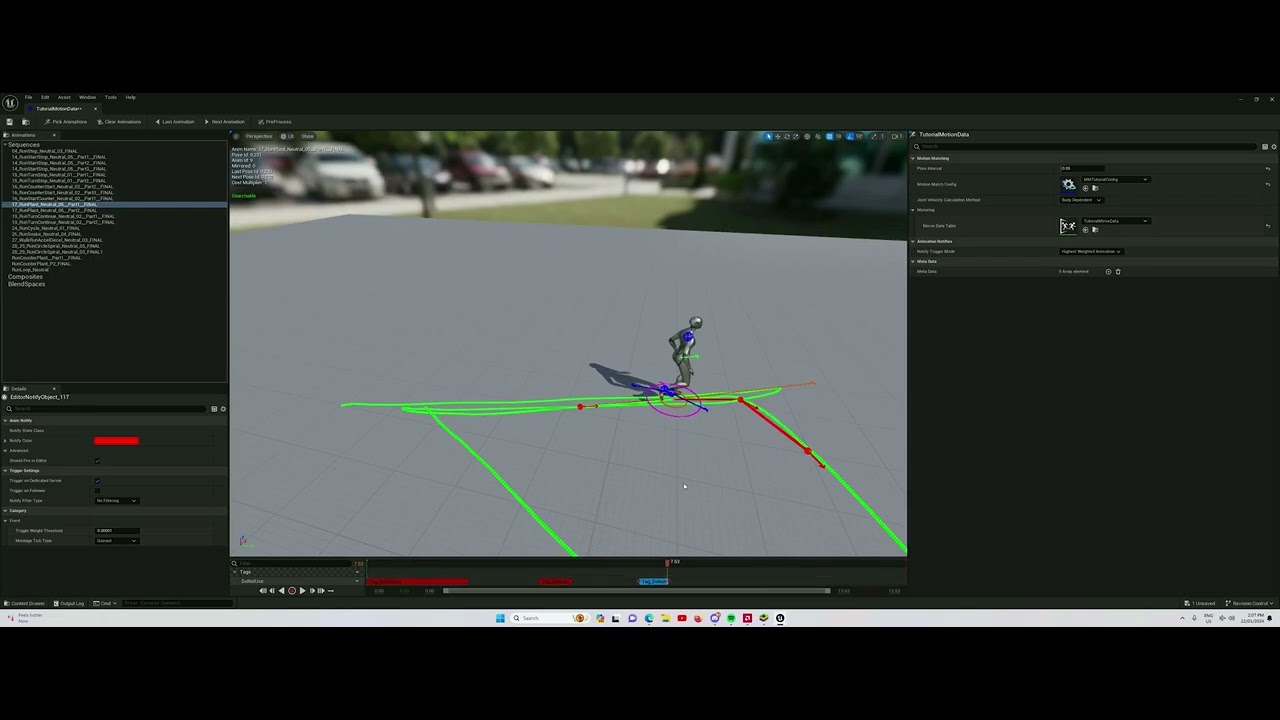Open the Tools menu

pos(110,97)
